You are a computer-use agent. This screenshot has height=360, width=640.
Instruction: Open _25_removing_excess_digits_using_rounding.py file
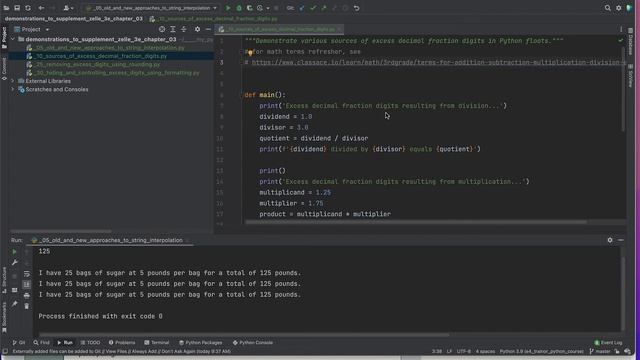click(97, 64)
